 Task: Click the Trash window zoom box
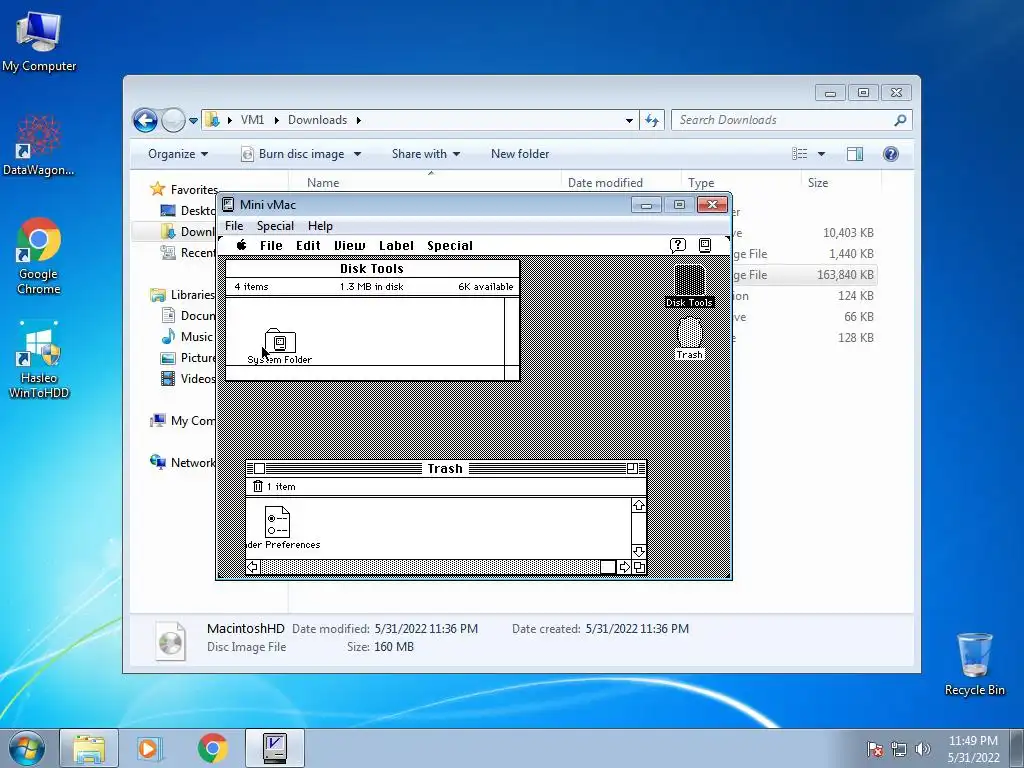pyautogui.click(x=632, y=468)
